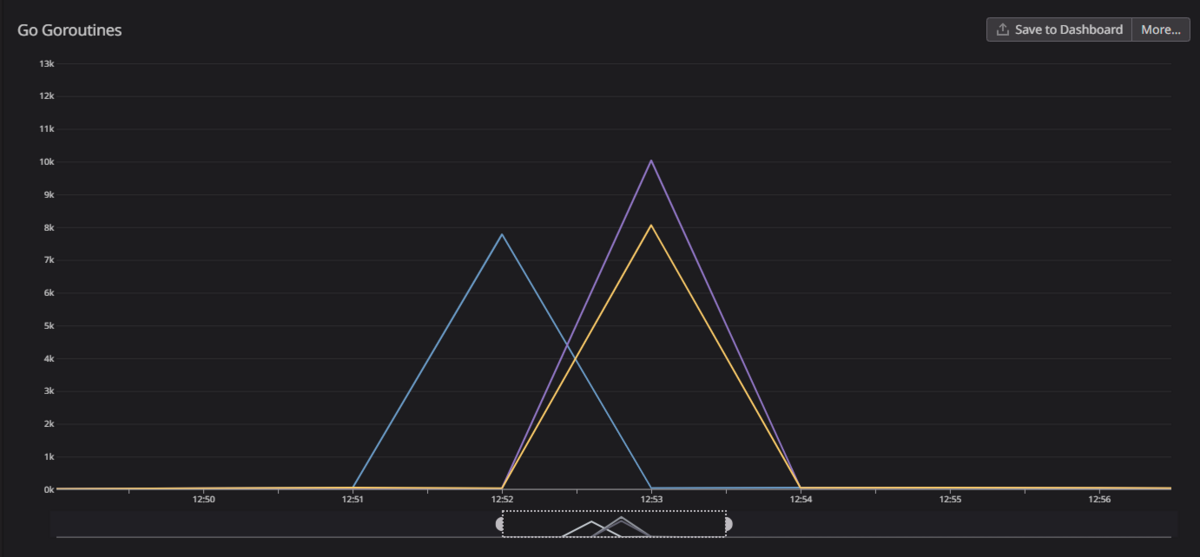Click the 12:50 x-axis label

pos(203,498)
